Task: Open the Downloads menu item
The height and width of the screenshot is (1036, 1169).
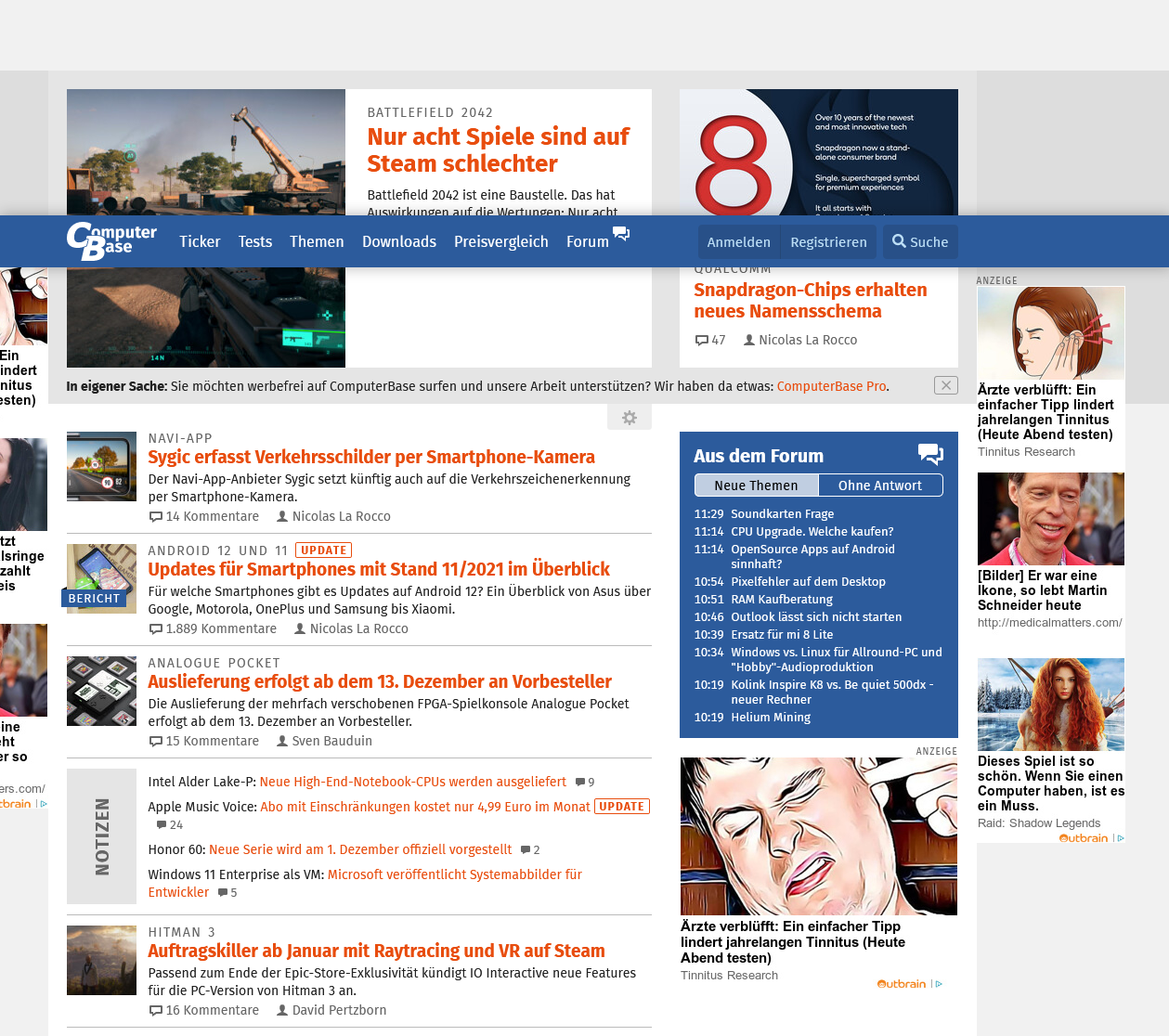Action: click(x=399, y=241)
